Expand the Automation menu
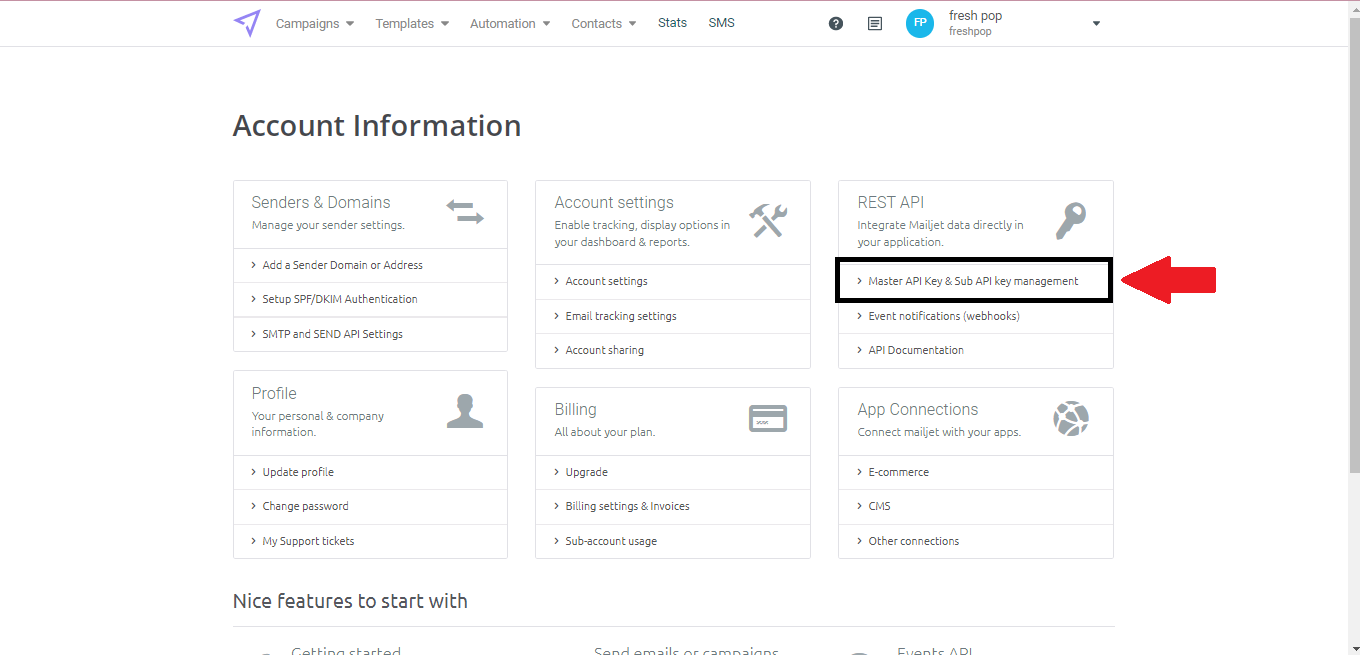1360x655 pixels. point(510,23)
